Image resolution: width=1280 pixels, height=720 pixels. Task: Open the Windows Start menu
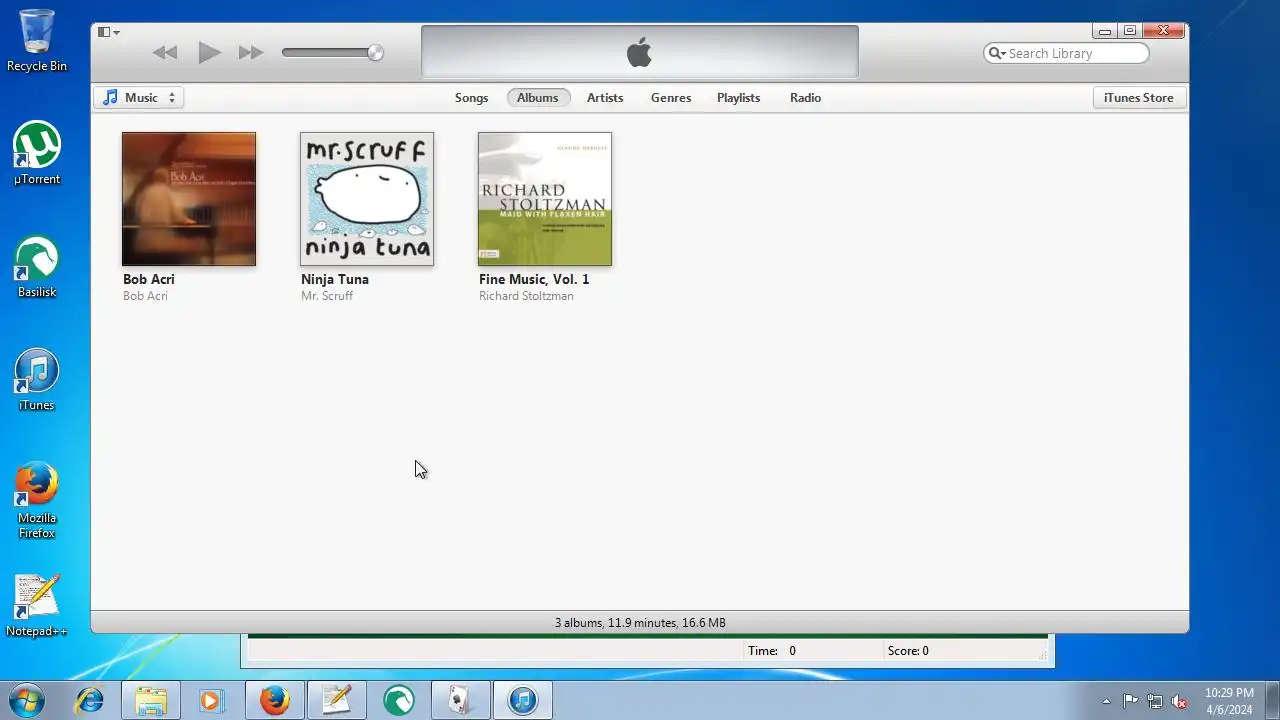[27, 700]
